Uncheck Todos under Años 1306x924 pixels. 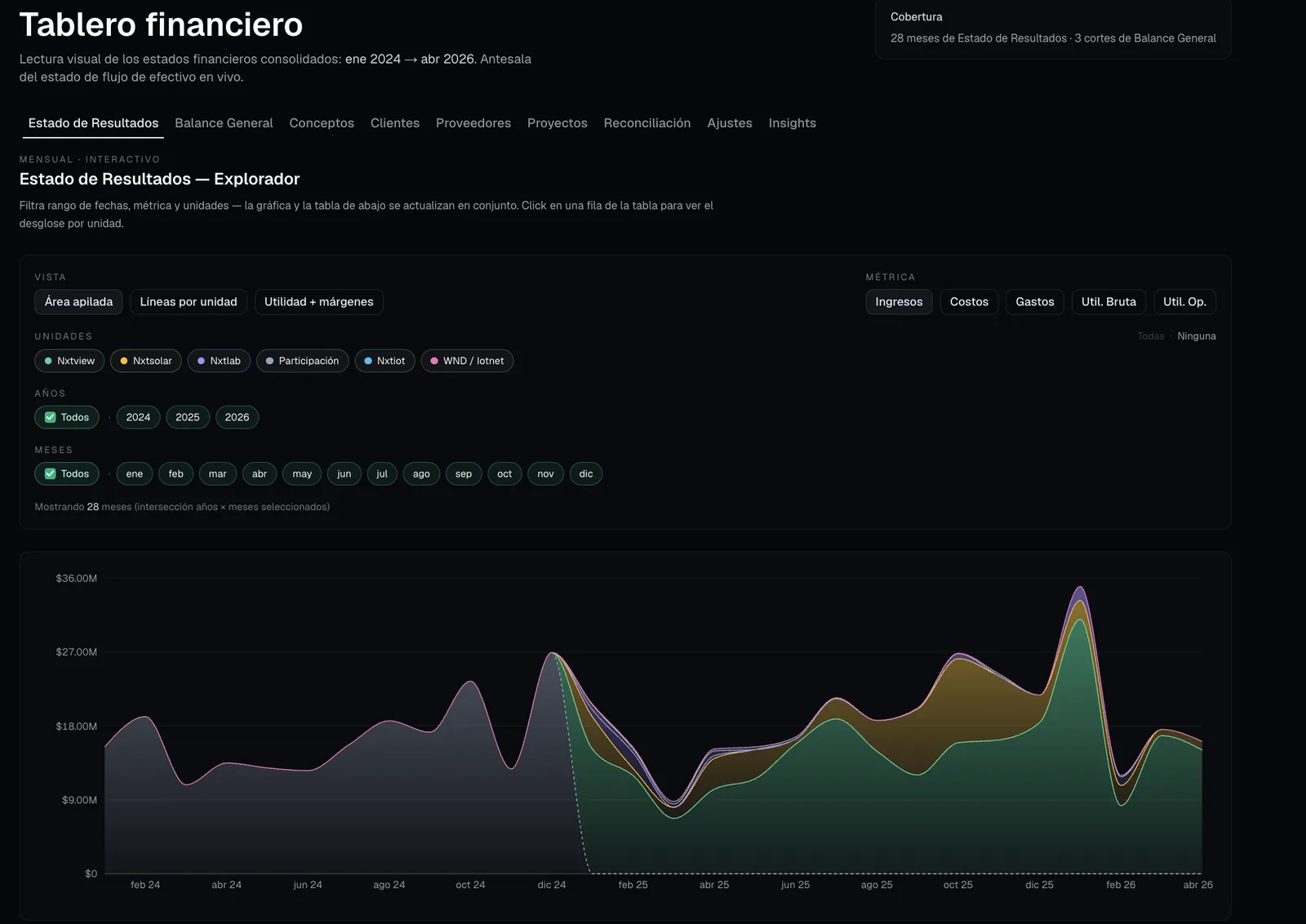67,417
